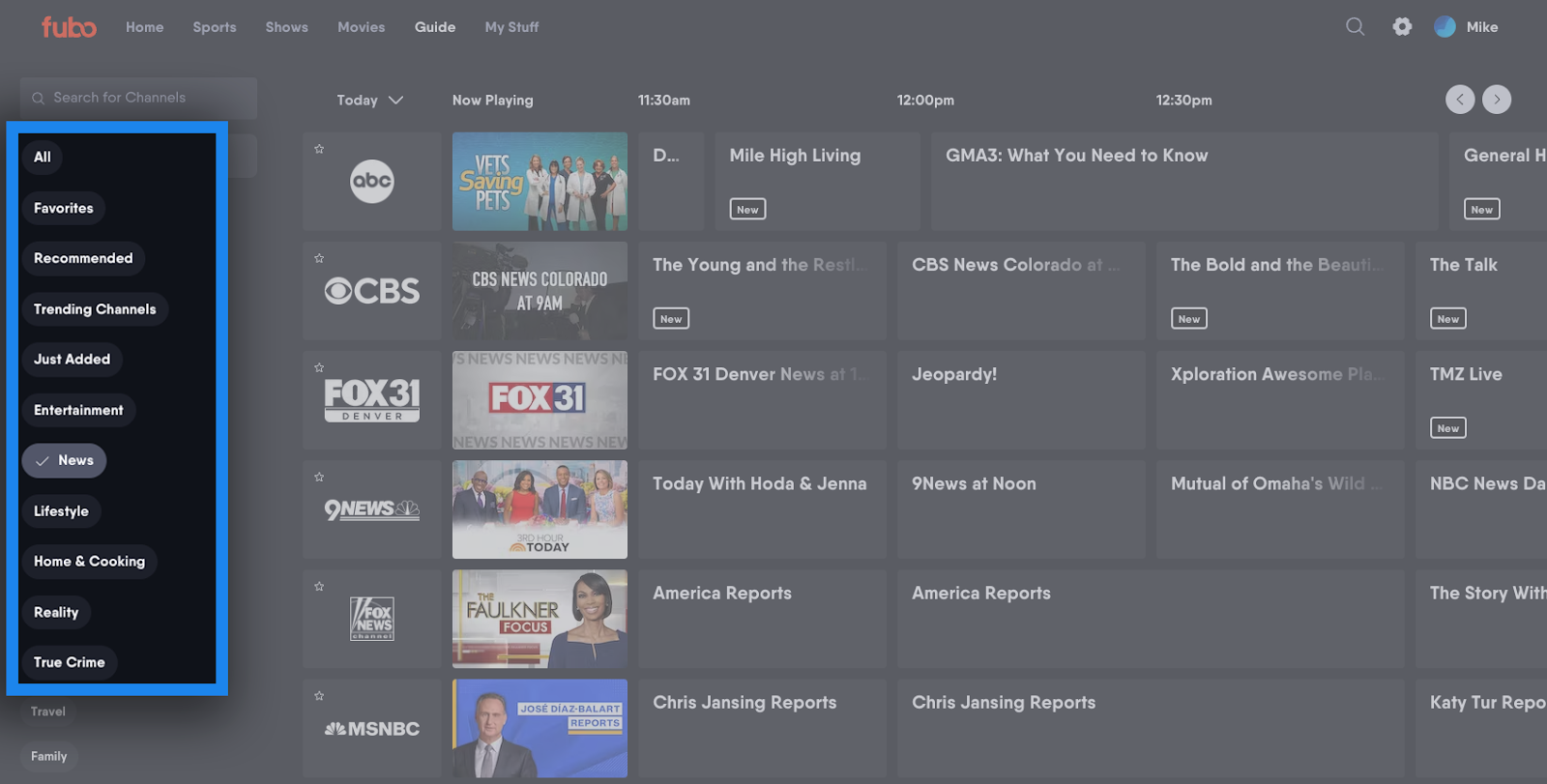The height and width of the screenshot is (784, 1547).
Task: Open Jeopardy! program listing
Action: pyautogui.click(x=1021, y=399)
